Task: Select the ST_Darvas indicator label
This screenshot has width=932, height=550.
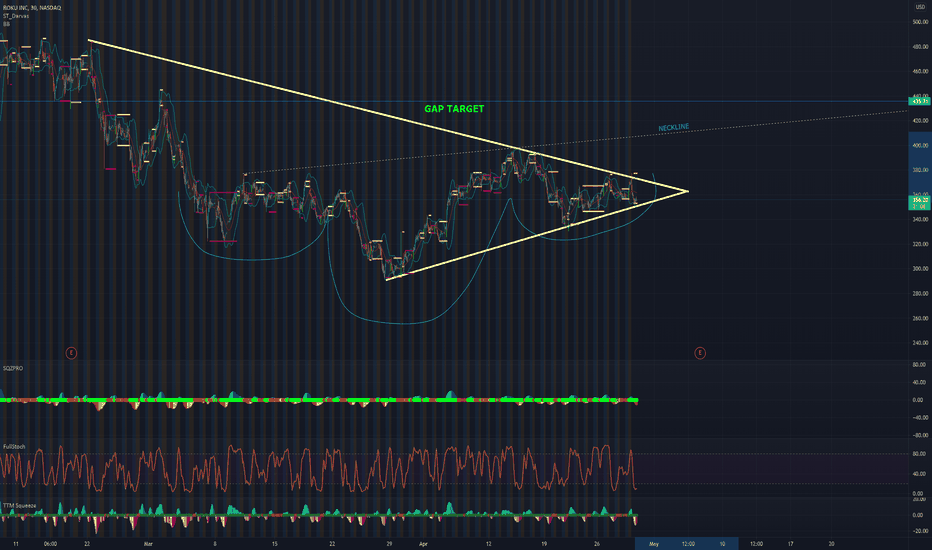Action: point(16,16)
